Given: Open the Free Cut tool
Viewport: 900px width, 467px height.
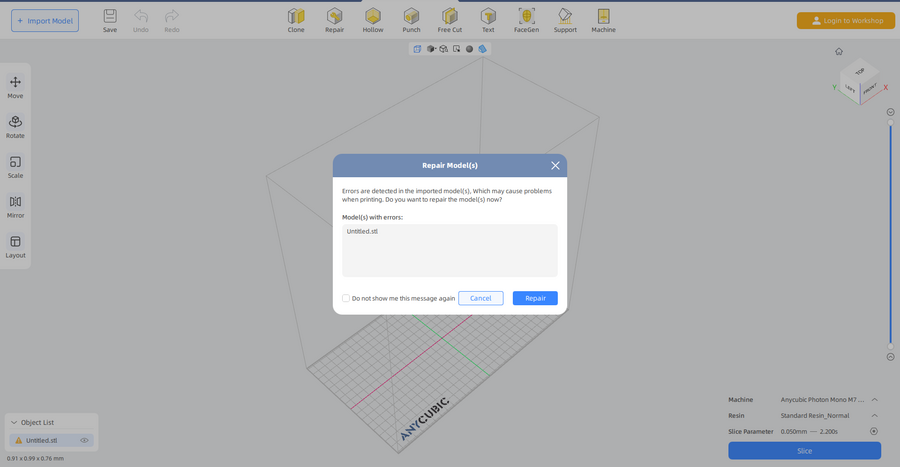Looking at the screenshot, I should coord(450,21).
